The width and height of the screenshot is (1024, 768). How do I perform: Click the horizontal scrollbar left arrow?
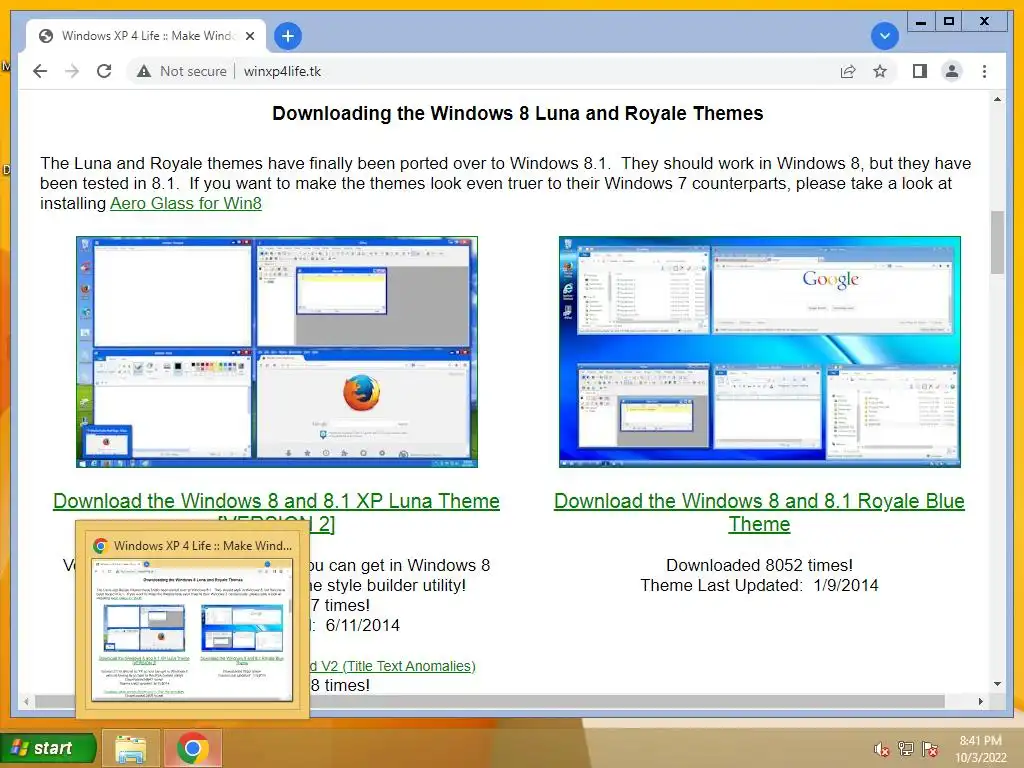(x=26, y=701)
